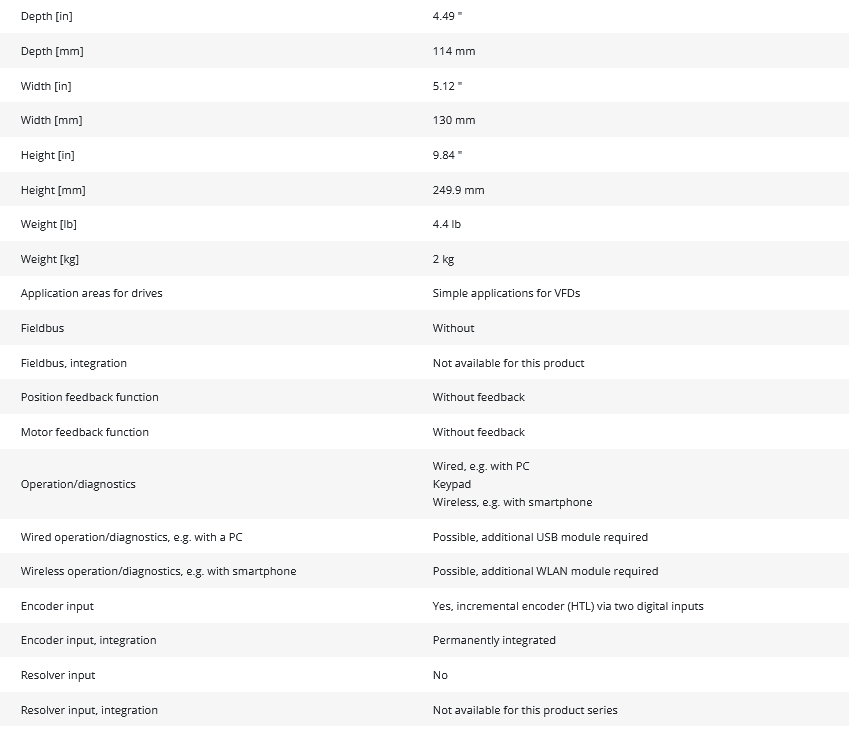Click the "Depth [in]" row label
852x732 pixels.
pos(46,17)
